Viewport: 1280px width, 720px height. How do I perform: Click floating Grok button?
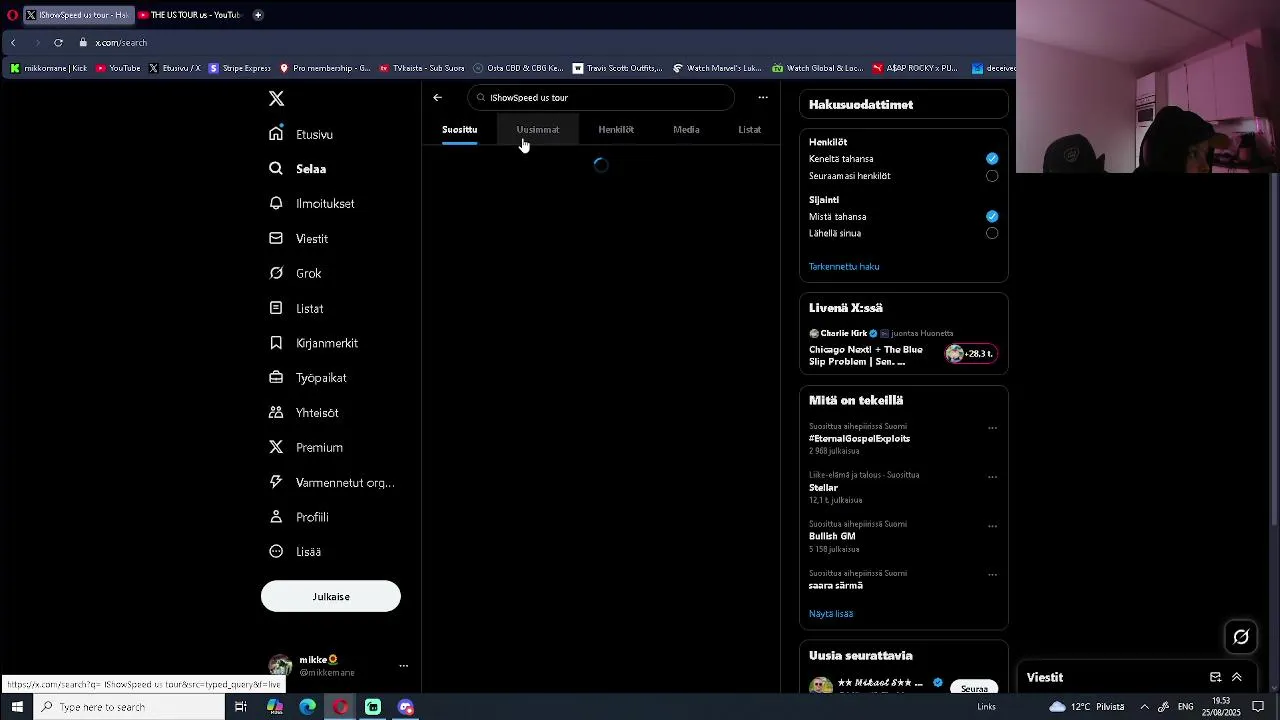(1241, 637)
